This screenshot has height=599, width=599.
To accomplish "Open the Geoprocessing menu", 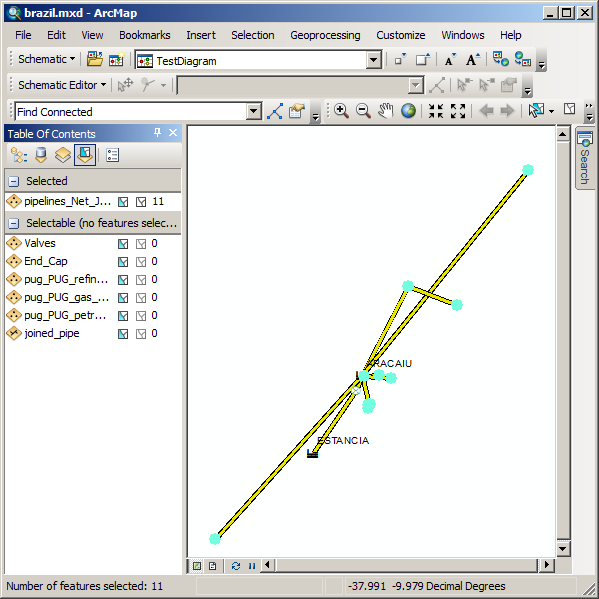I will (325, 35).
